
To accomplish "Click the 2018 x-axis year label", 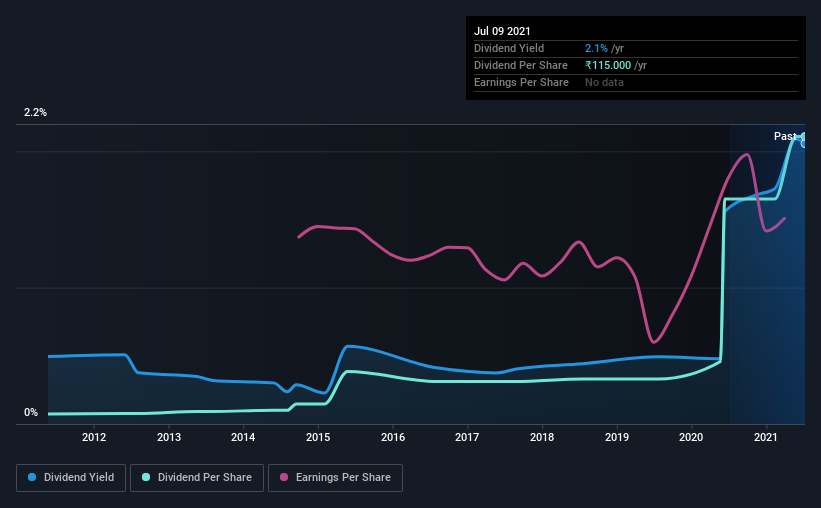I will tap(542, 437).
